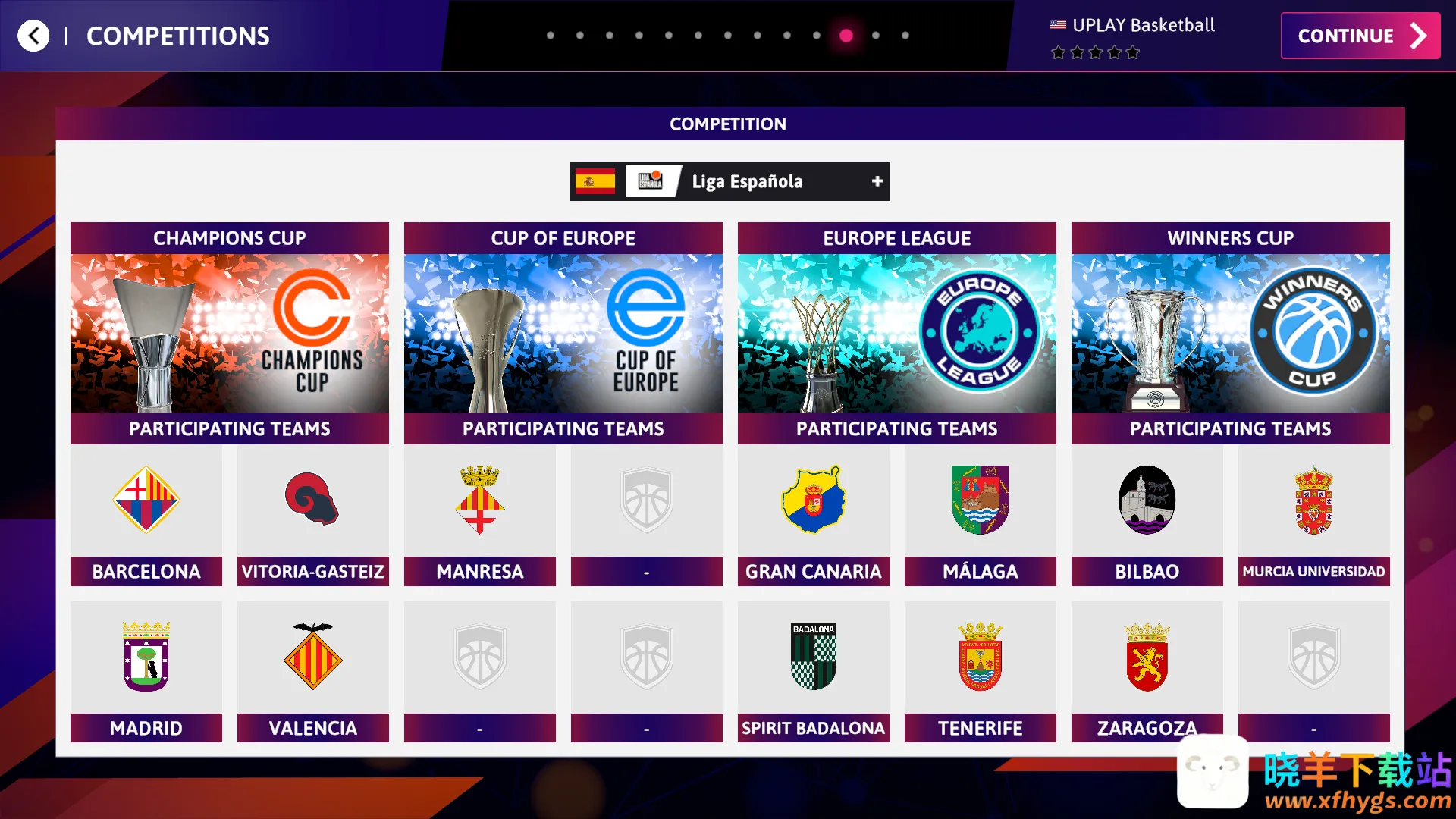Expand the Liga Española league selector
The width and height of the screenshot is (1456, 819).
click(730, 181)
